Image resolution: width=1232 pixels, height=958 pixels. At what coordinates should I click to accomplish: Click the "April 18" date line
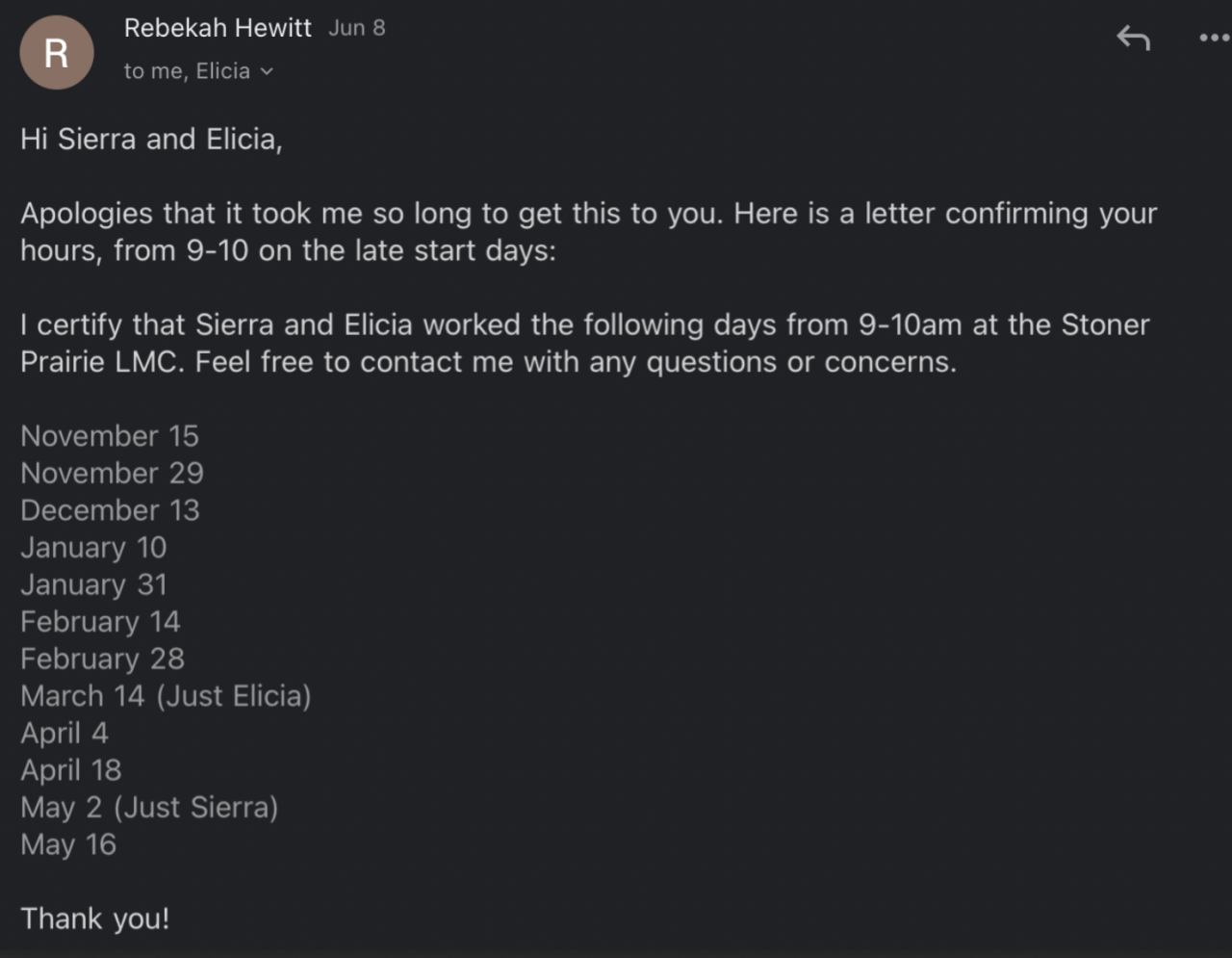(x=71, y=770)
